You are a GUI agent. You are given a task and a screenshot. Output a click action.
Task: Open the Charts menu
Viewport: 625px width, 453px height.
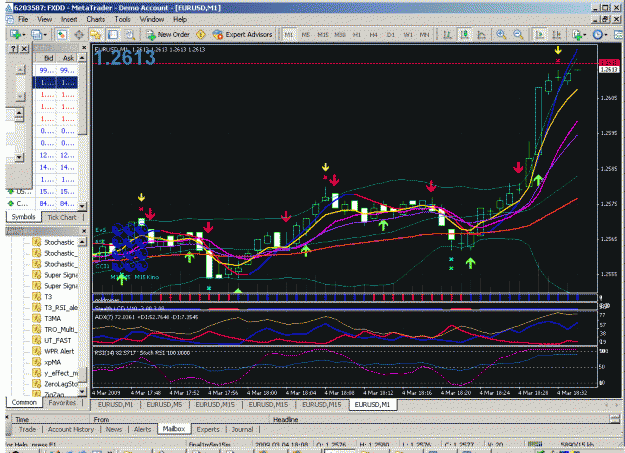pos(96,19)
